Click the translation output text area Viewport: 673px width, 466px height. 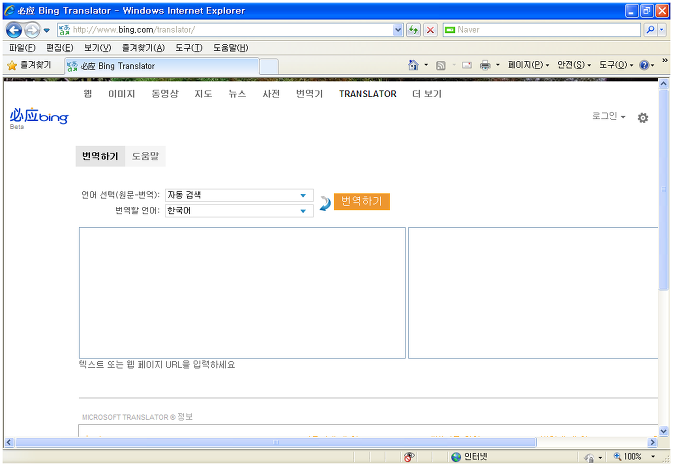533,293
